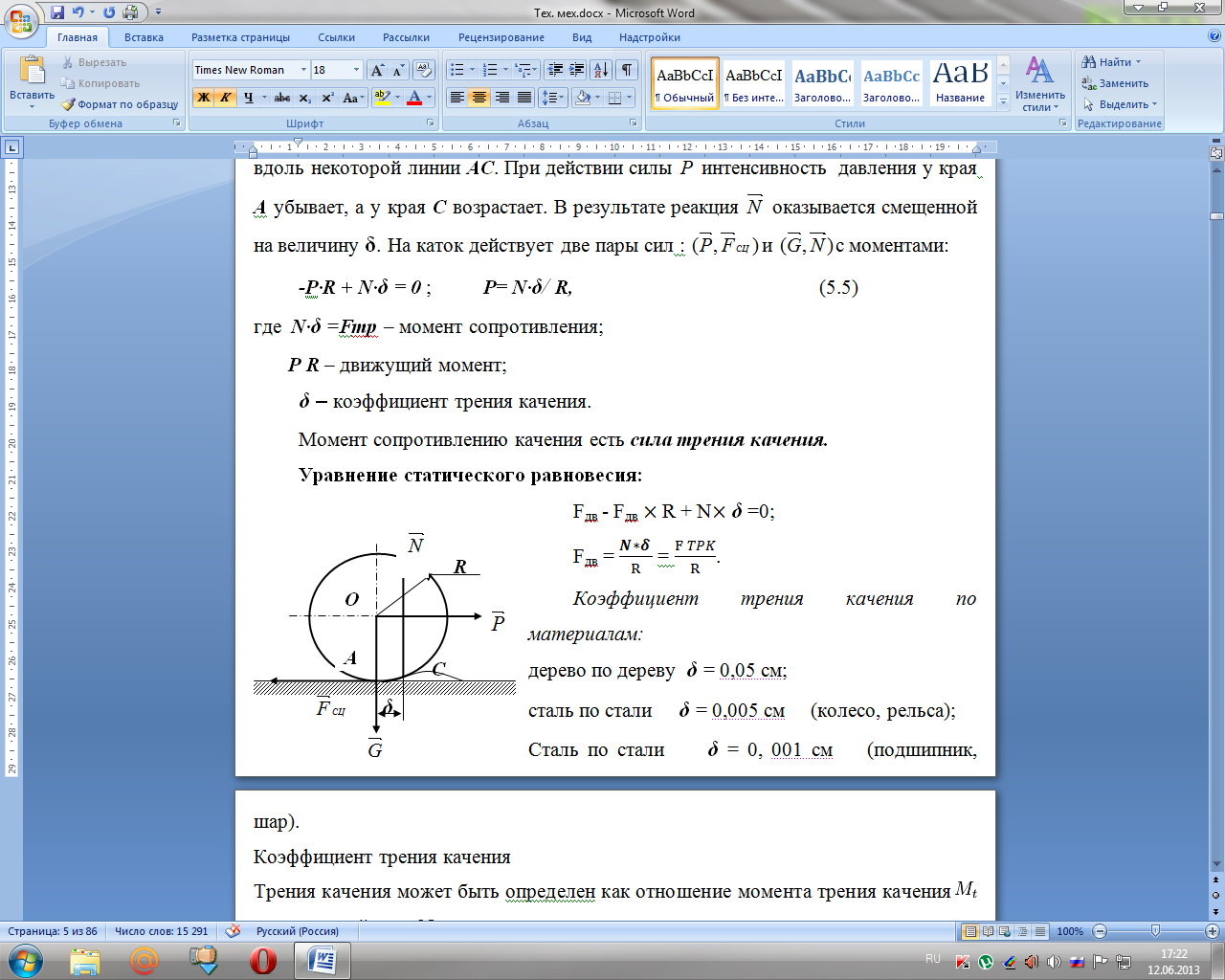Click the zoom slider handle
This screenshot has width=1225, height=980.
1155,931
